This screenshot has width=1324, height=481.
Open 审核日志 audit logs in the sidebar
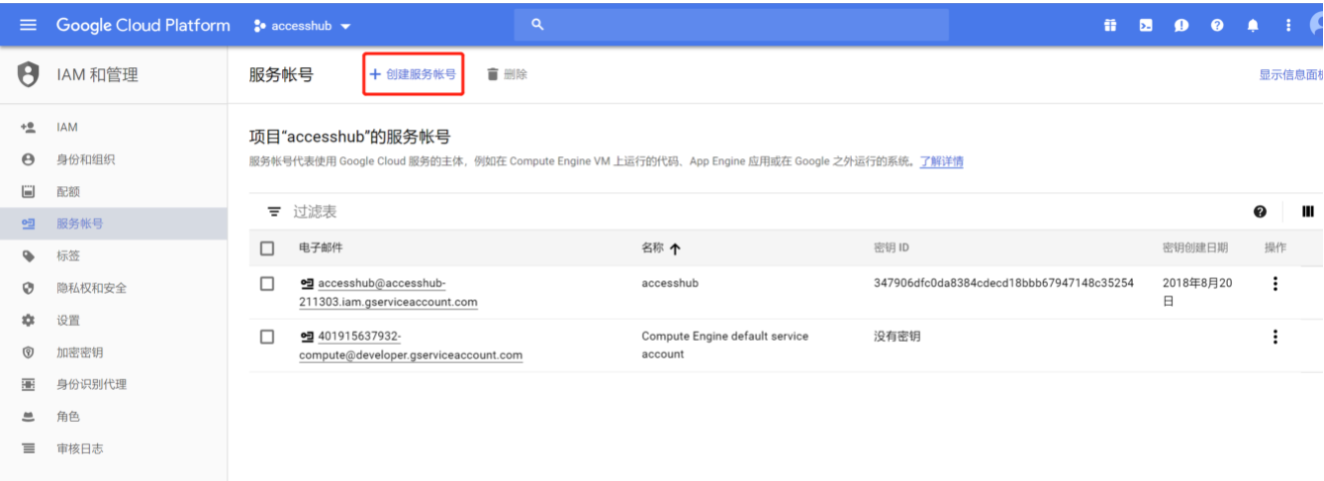114,448
